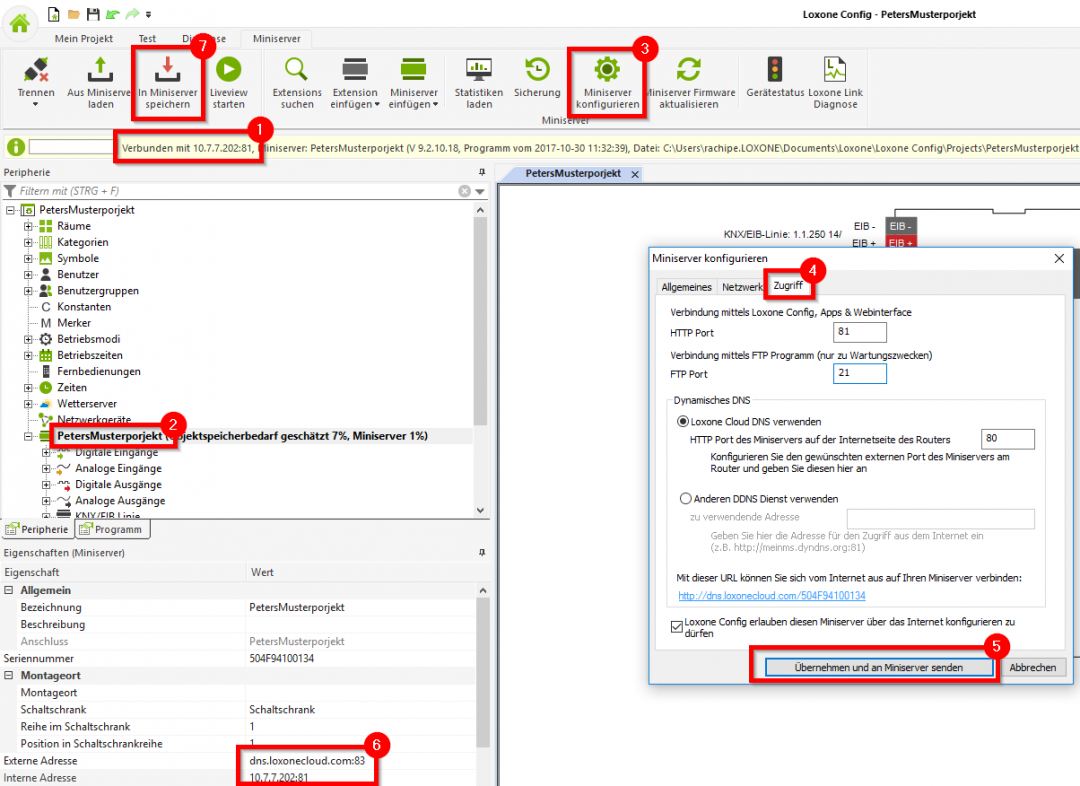The width and height of the screenshot is (1080, 786).
Task: Expand the Benutzergruppen tree node
Action: 29,291
